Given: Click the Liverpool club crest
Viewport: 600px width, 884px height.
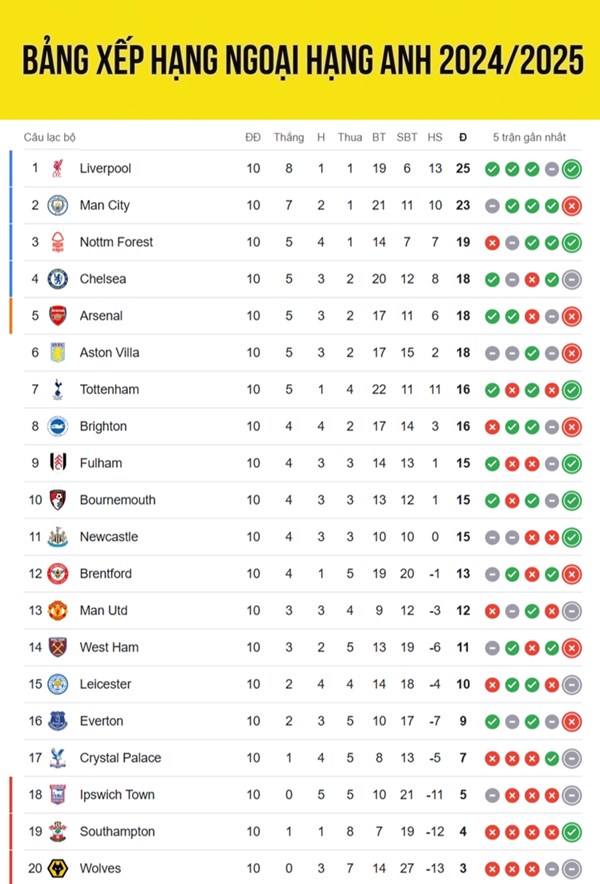Looking at the screenshot, I should [x=57, y=168].
